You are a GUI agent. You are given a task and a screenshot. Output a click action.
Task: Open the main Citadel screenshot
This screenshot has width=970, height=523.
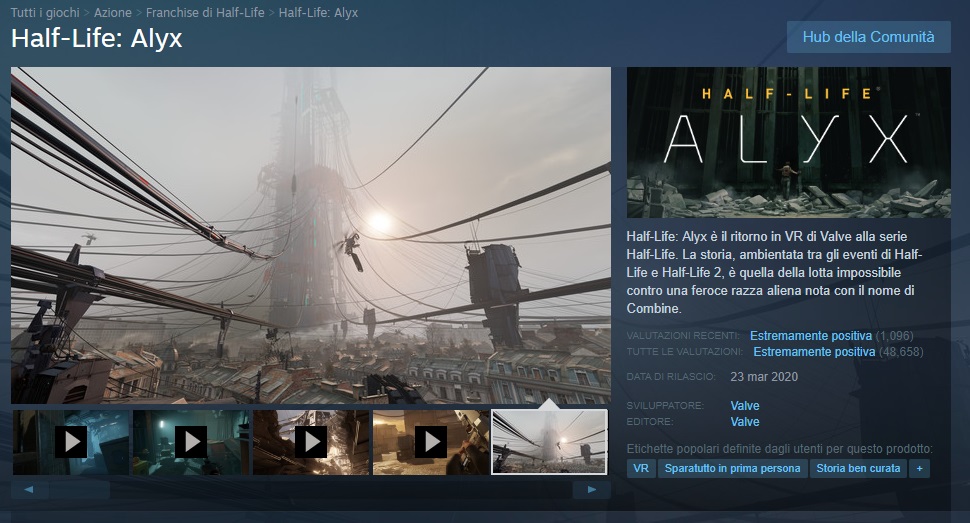pyautogui.click(x=311, y=235)
